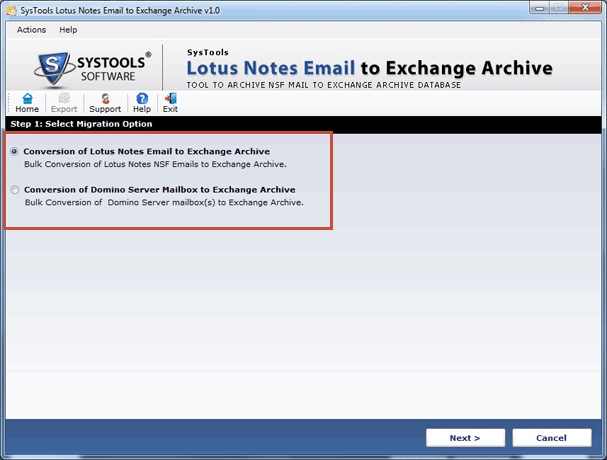
Task: Click the Next > button
Action: (465, 438)
